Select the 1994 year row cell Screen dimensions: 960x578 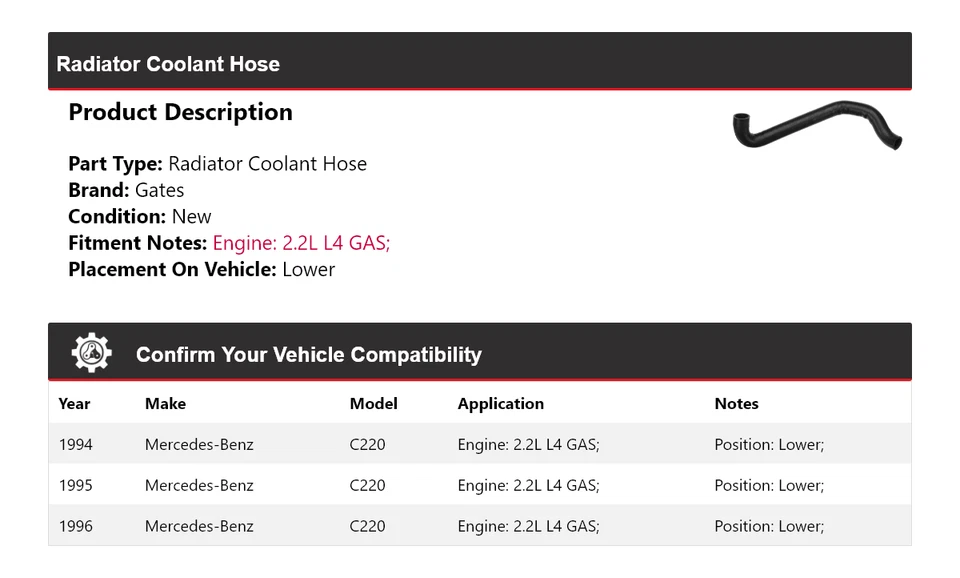[75, 445]
